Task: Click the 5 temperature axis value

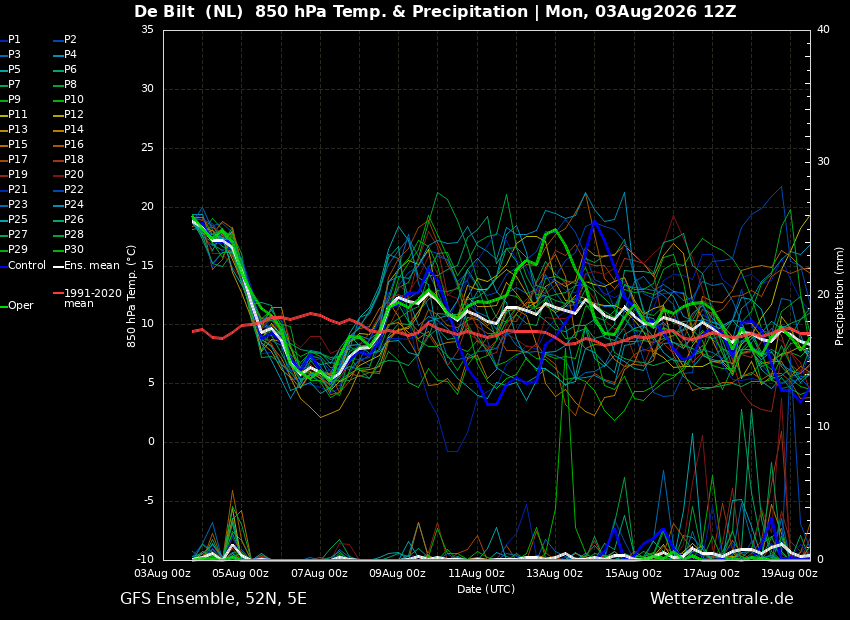Action: [151, 383]
